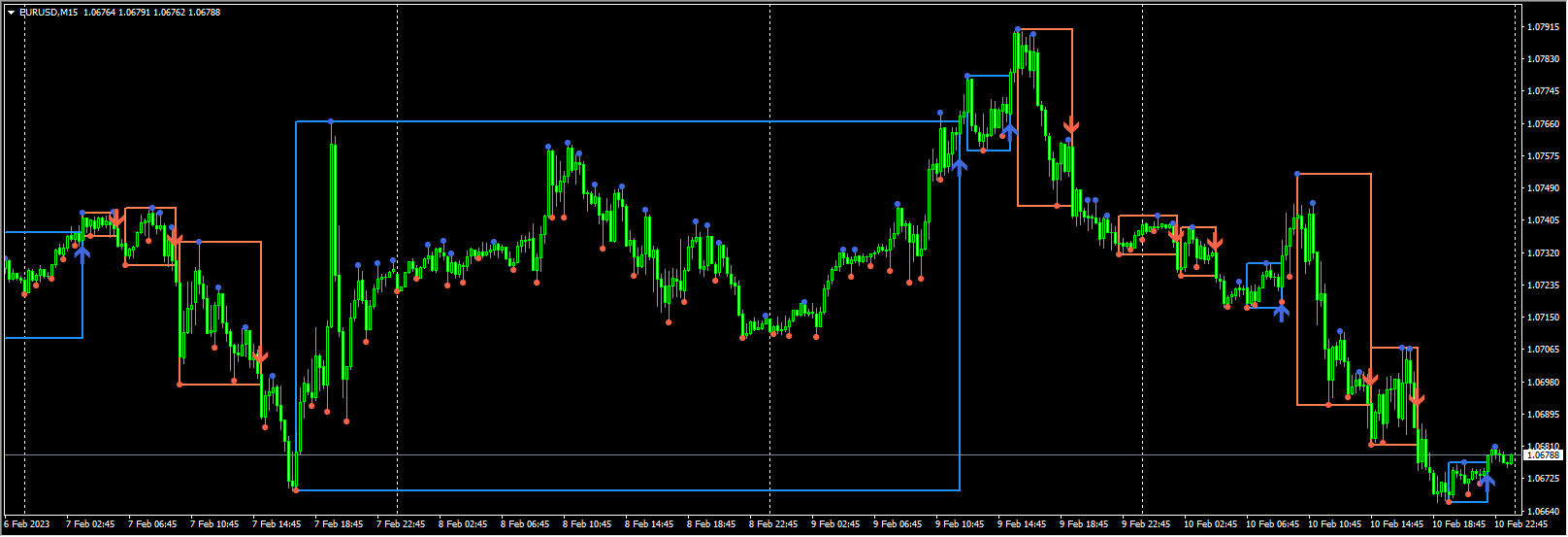The width and height of the screenshot is (1568, 537).
Task: Click the EURUSD,M15 symbol label
Action: 49,13
